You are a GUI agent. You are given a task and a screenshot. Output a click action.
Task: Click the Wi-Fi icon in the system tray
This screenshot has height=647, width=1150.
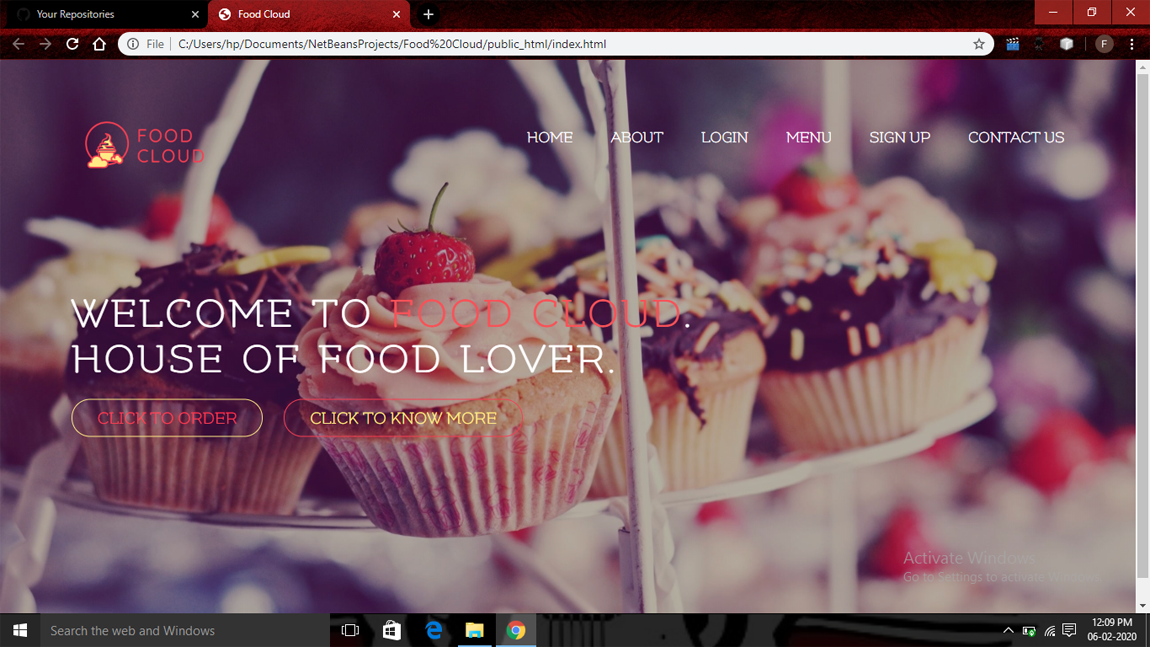1048,630
